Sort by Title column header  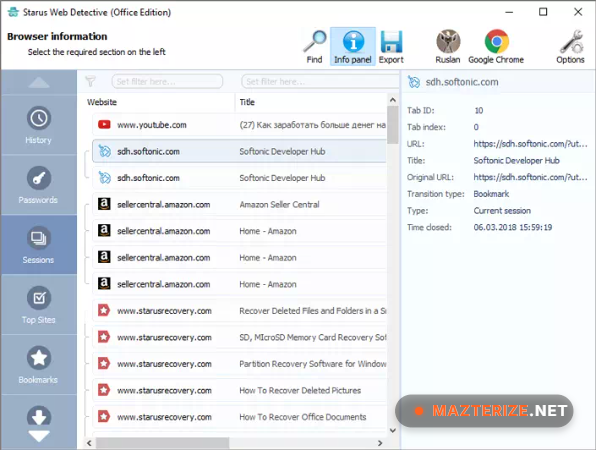click(247, 102)
